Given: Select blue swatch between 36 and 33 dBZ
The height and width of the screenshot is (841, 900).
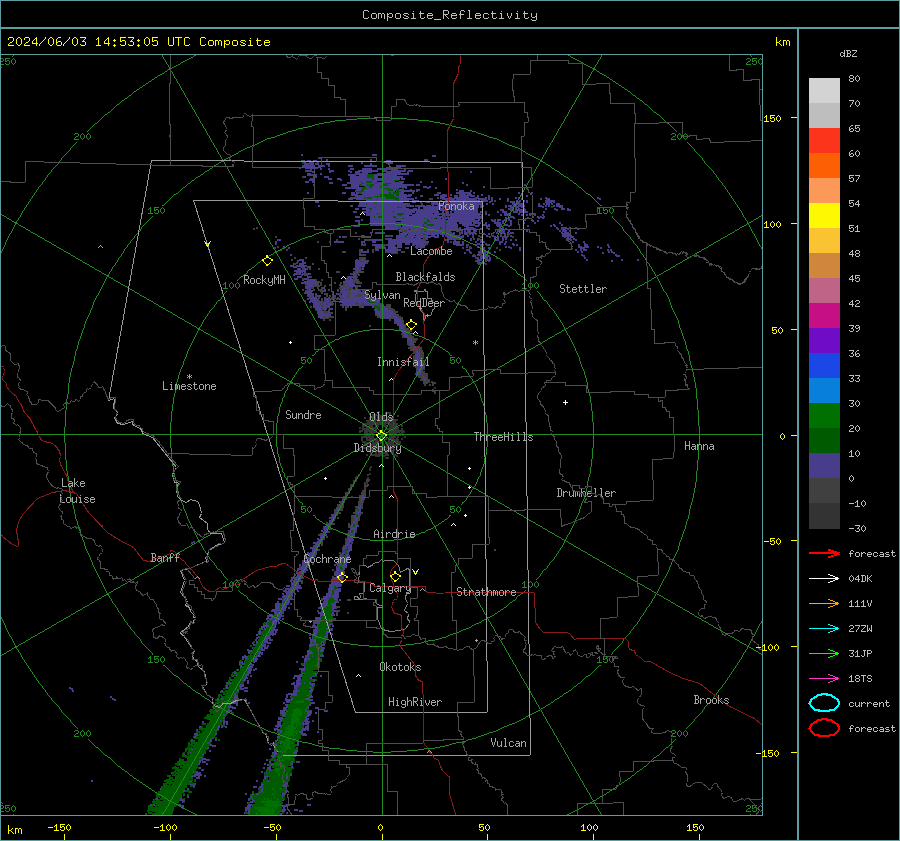Looking at the screenshot, I should [x=824, y=366].
